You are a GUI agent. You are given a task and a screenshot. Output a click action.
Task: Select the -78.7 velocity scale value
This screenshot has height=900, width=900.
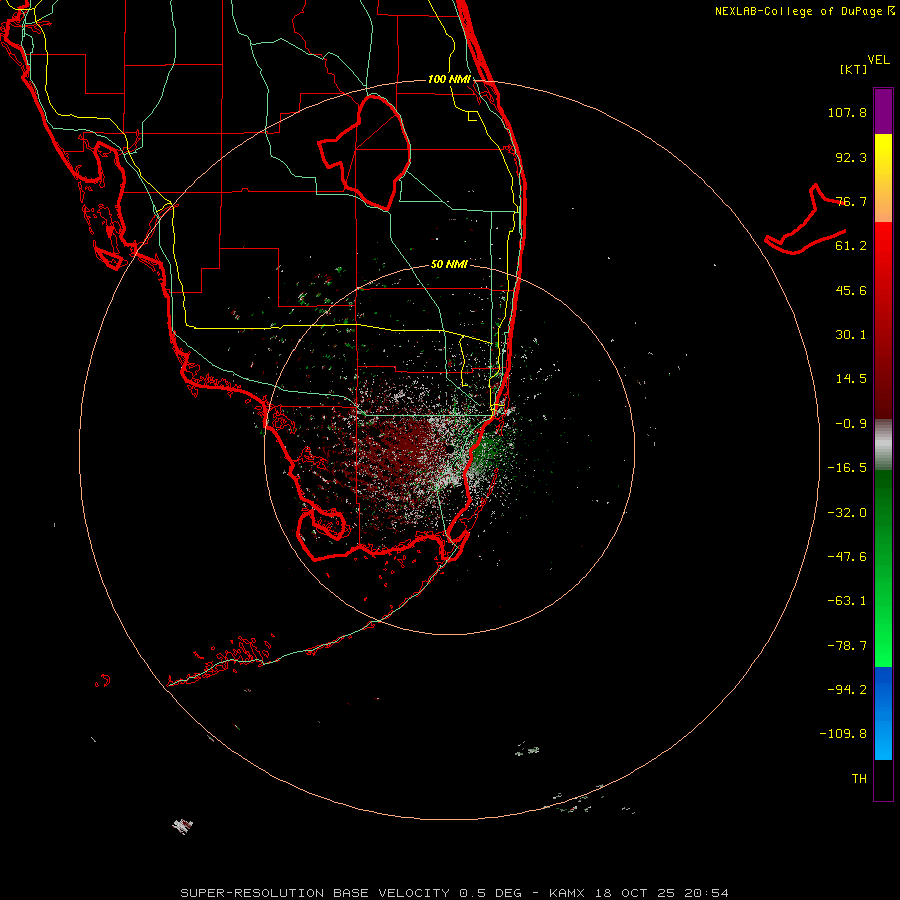[847, 646]
